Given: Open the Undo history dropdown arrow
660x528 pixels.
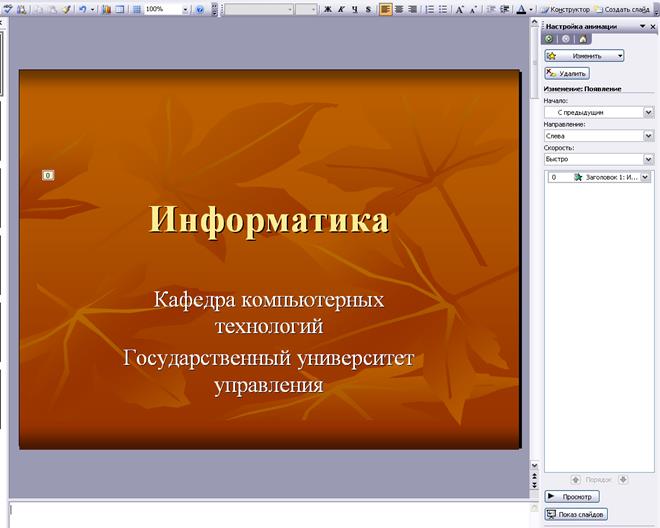Looking at the screenshot, I should click(x=93, y=9).
